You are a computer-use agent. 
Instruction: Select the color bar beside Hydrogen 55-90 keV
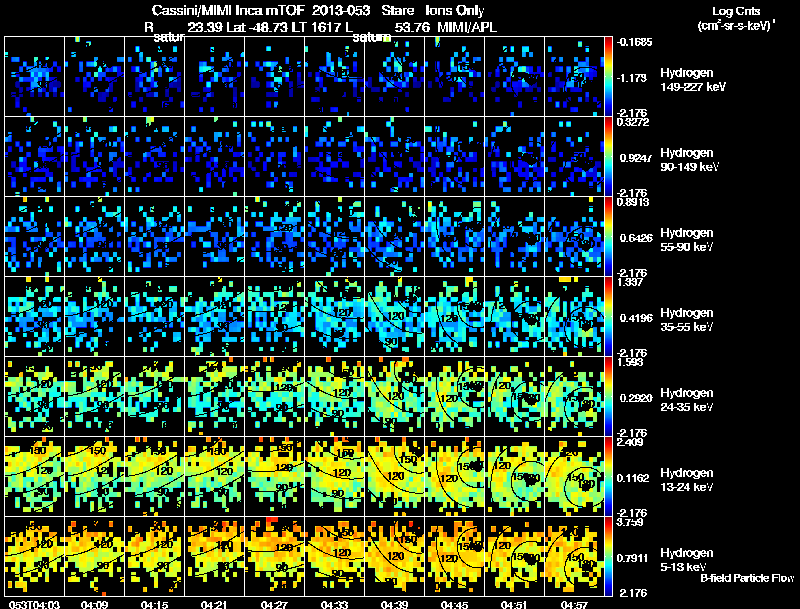(608, 237)
